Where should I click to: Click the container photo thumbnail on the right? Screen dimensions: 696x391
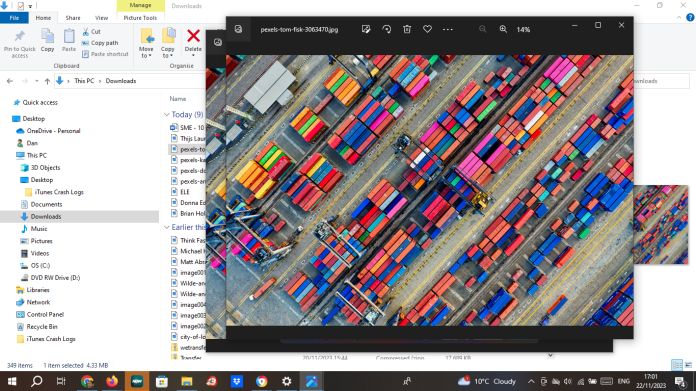pos(661,225)
